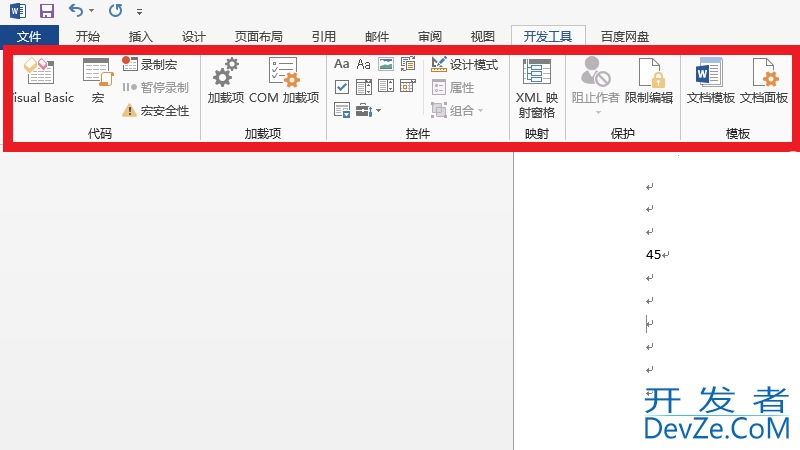Insert check box content control
The width and height of the screenshot is (800, 450).
tap(341, 87)
